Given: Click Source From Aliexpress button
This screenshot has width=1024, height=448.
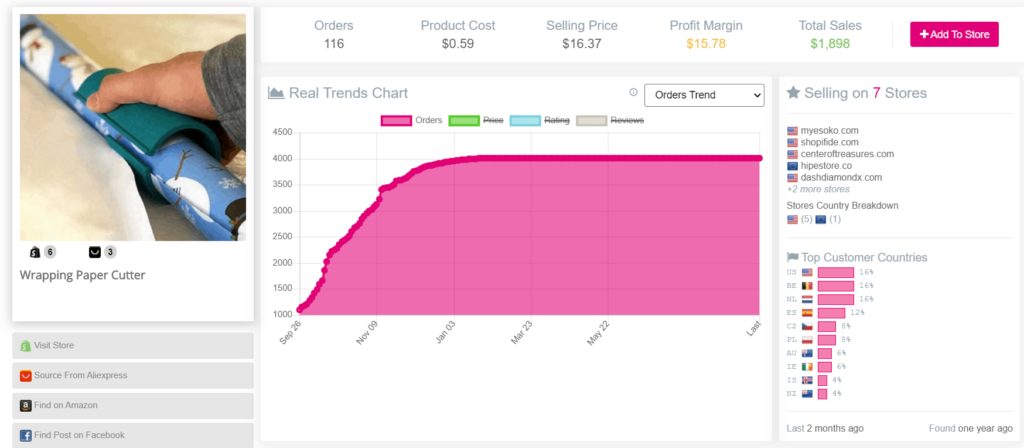Looking at the screenshot, I should pyautogui.click(x=132, y=376).
